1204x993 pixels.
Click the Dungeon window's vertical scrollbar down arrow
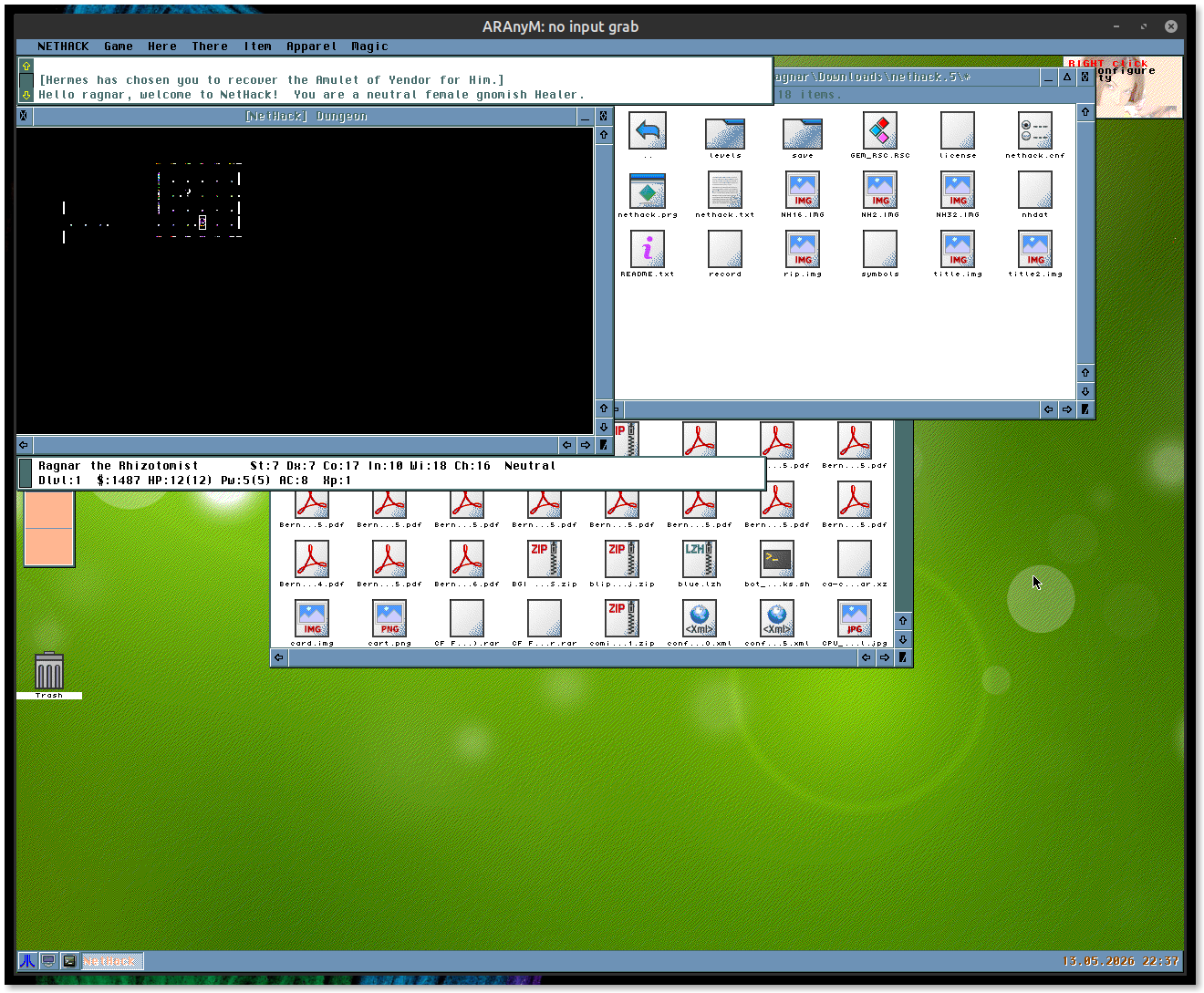coord(604,427)
